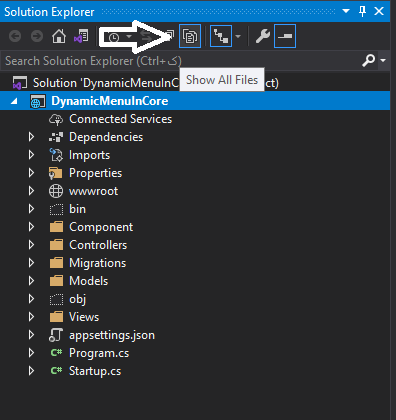396x420 pixels.
Task: Select the Startup.cs file name
Action: point(95,371)
